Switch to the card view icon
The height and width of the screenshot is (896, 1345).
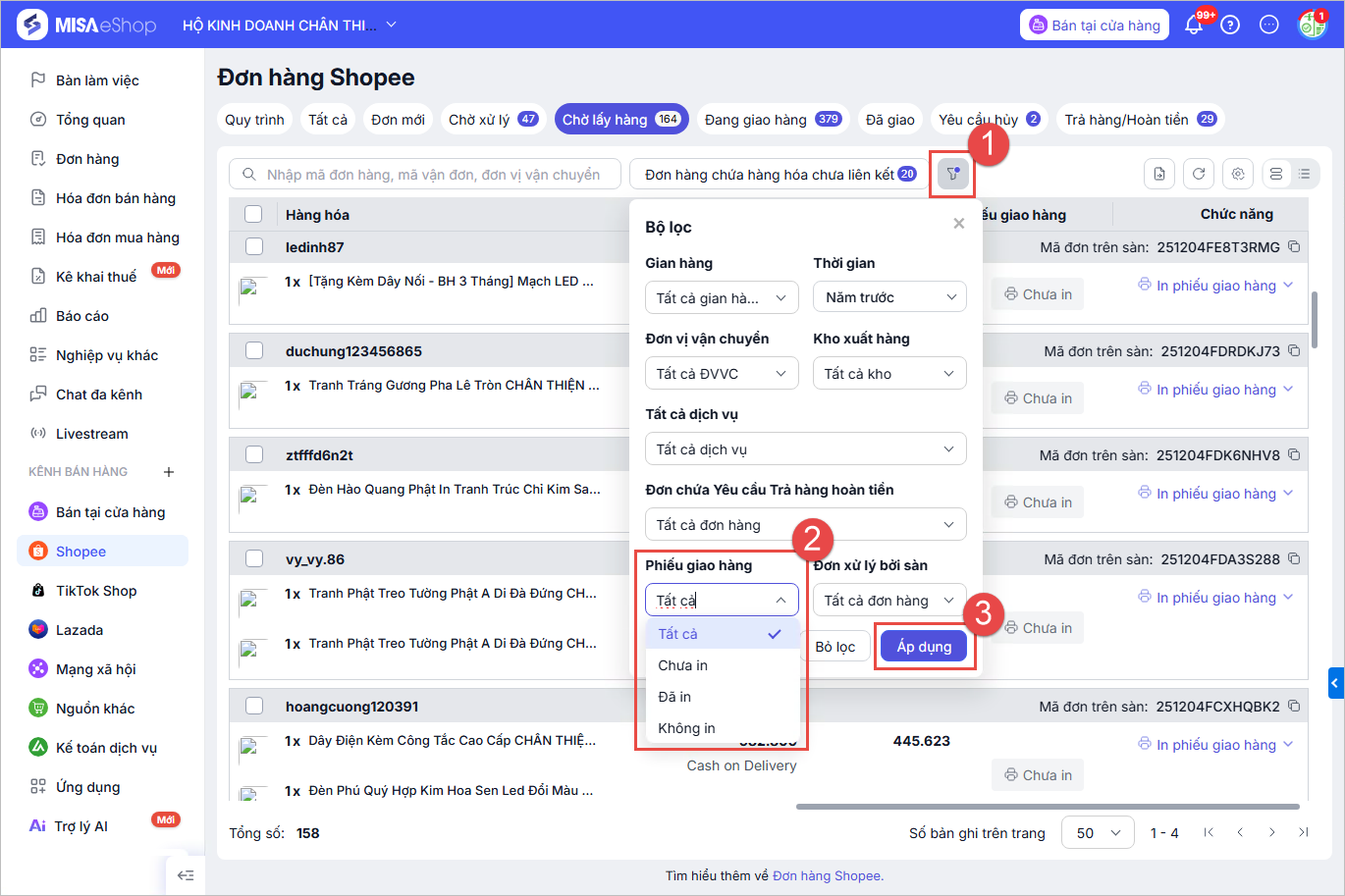[1276, 174]
